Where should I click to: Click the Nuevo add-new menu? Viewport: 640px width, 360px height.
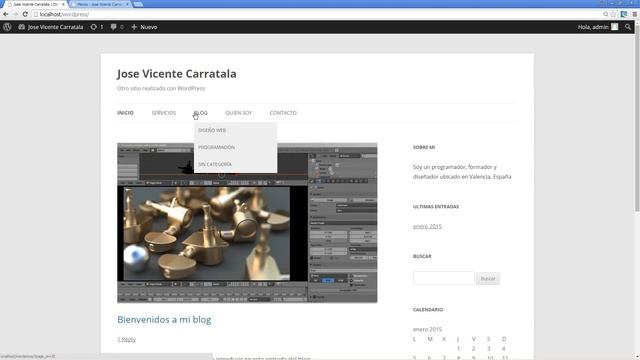(144, 27)
